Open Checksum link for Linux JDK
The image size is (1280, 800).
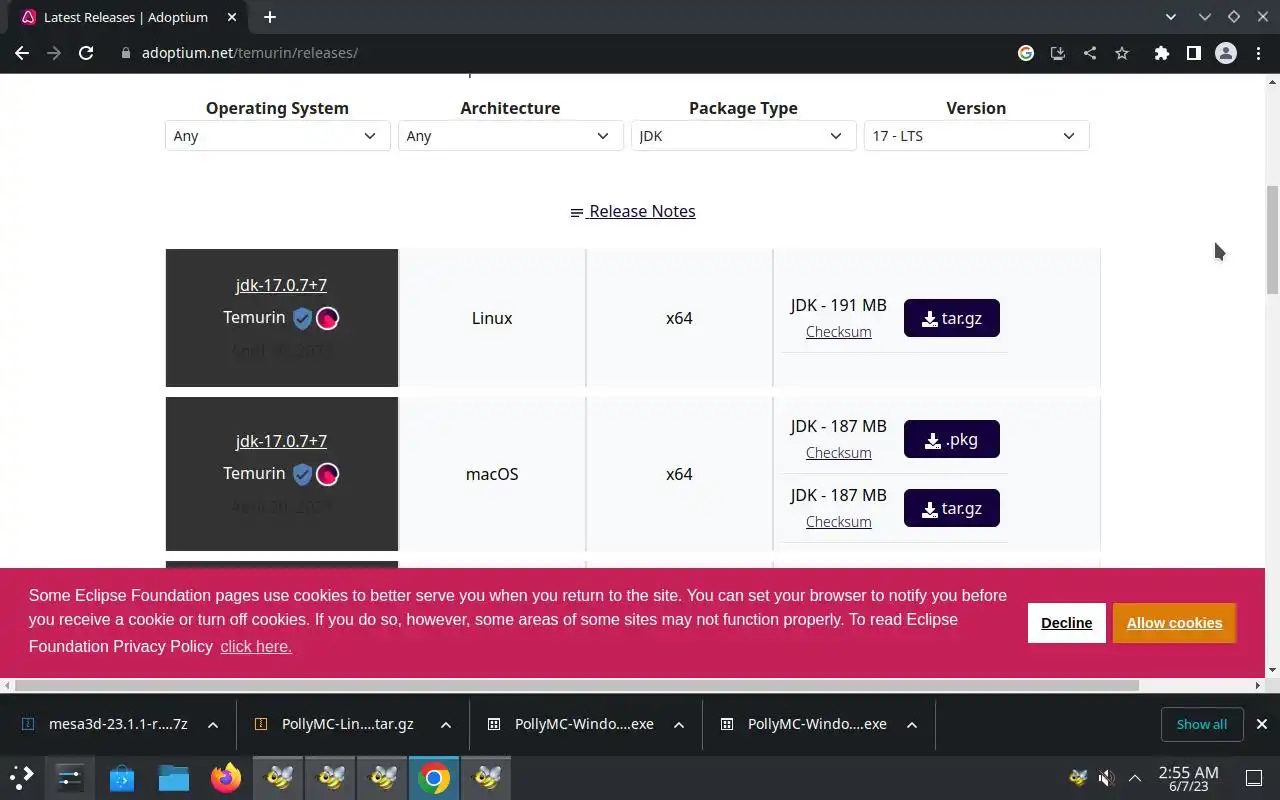coord(838,332)
